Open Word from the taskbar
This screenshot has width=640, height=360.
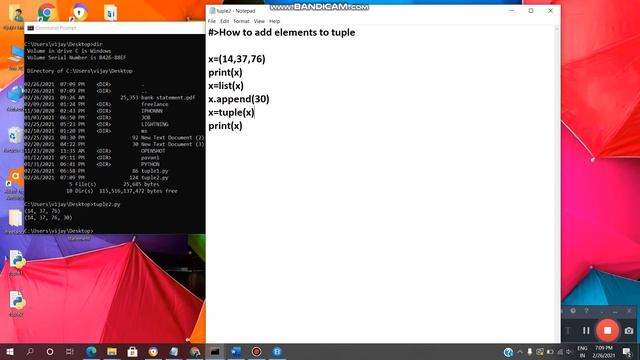click(236, 351)
